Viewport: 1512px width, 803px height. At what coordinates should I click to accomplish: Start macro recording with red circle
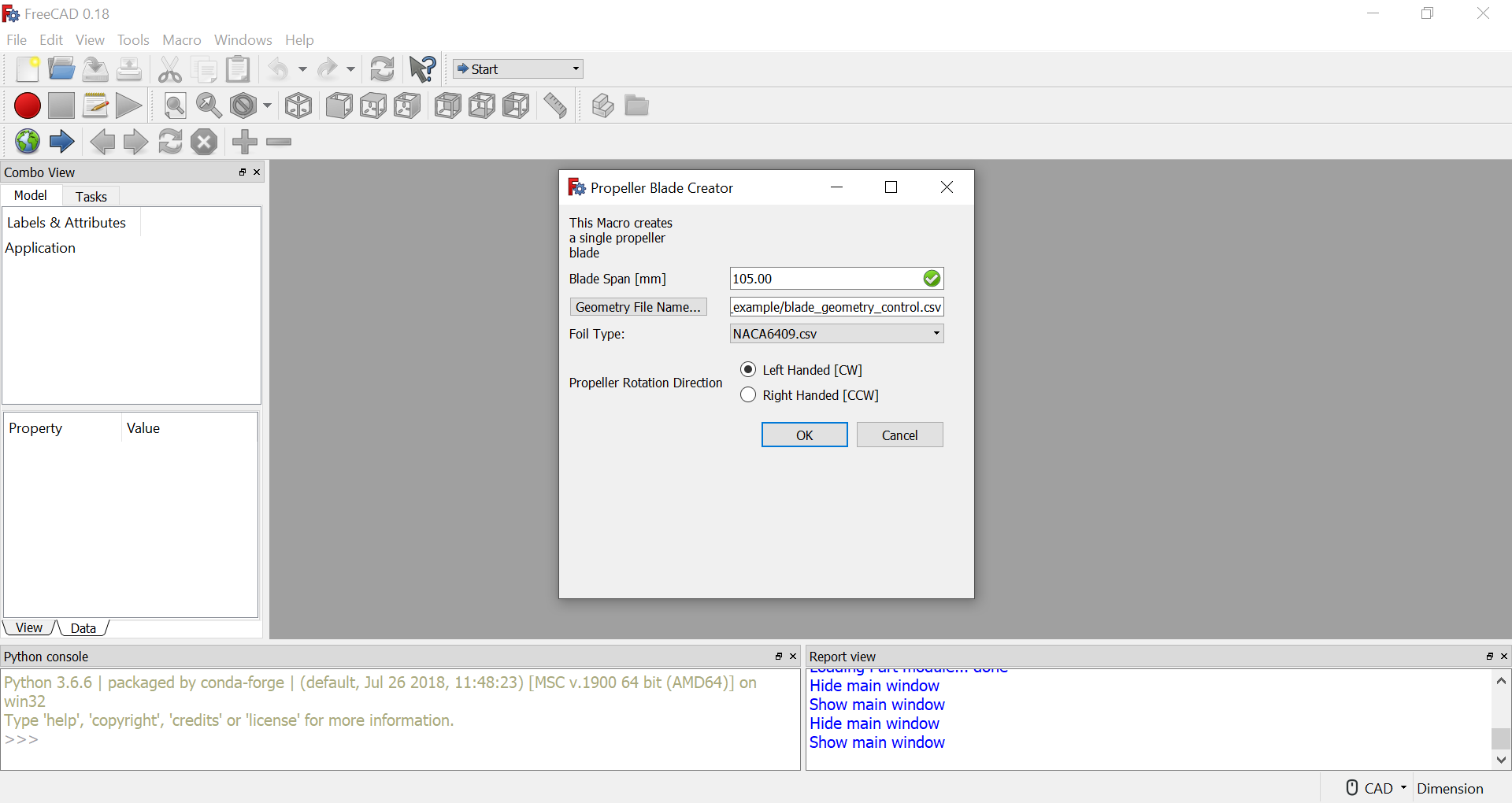pos(28,105)
